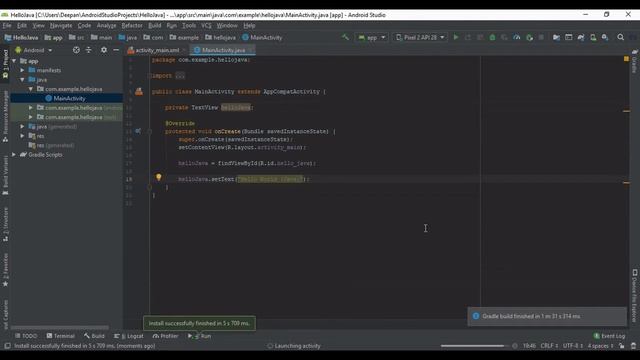The image size is (640, 360).
Task: Click the Collapse All icon in Project panel
Action: click(89, 50)
